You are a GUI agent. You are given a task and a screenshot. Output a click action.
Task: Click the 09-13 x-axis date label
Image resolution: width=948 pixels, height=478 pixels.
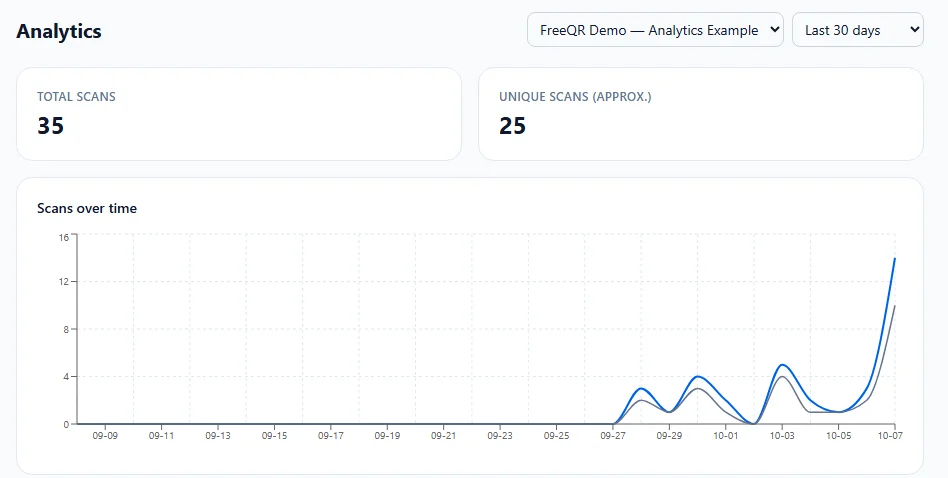[218, 436]
